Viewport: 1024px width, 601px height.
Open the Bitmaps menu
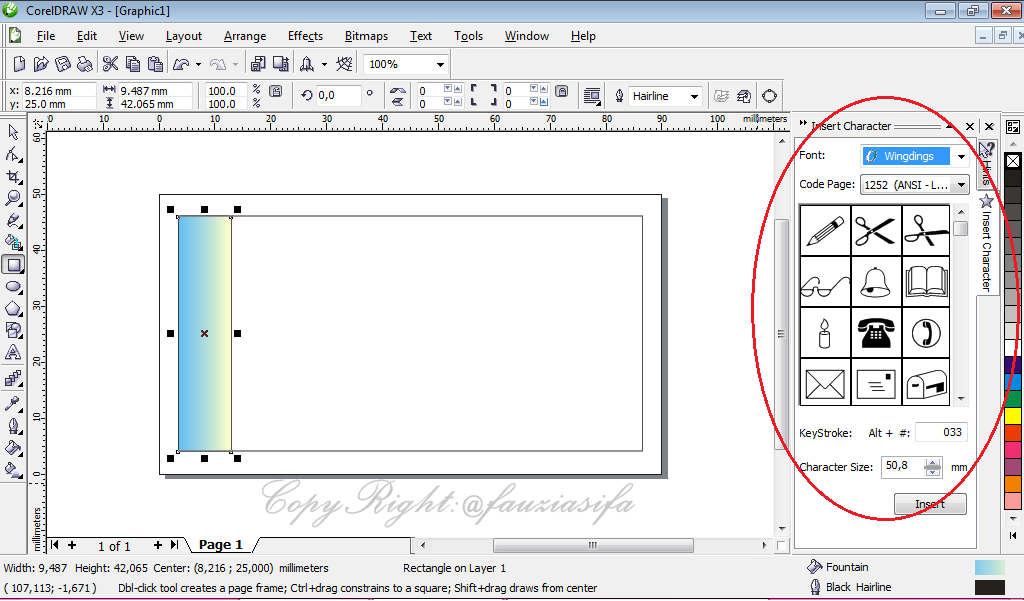coord(366,36)
